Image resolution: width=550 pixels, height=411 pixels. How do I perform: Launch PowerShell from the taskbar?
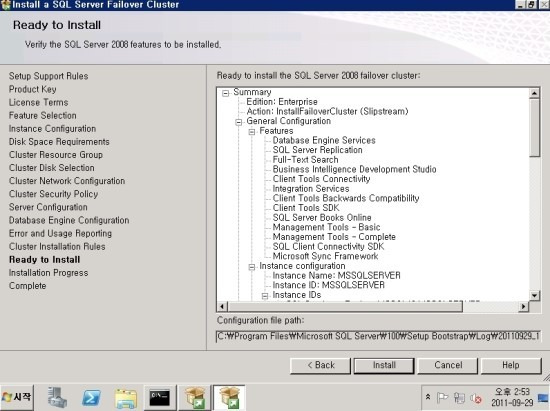click(x=91, y=398)
